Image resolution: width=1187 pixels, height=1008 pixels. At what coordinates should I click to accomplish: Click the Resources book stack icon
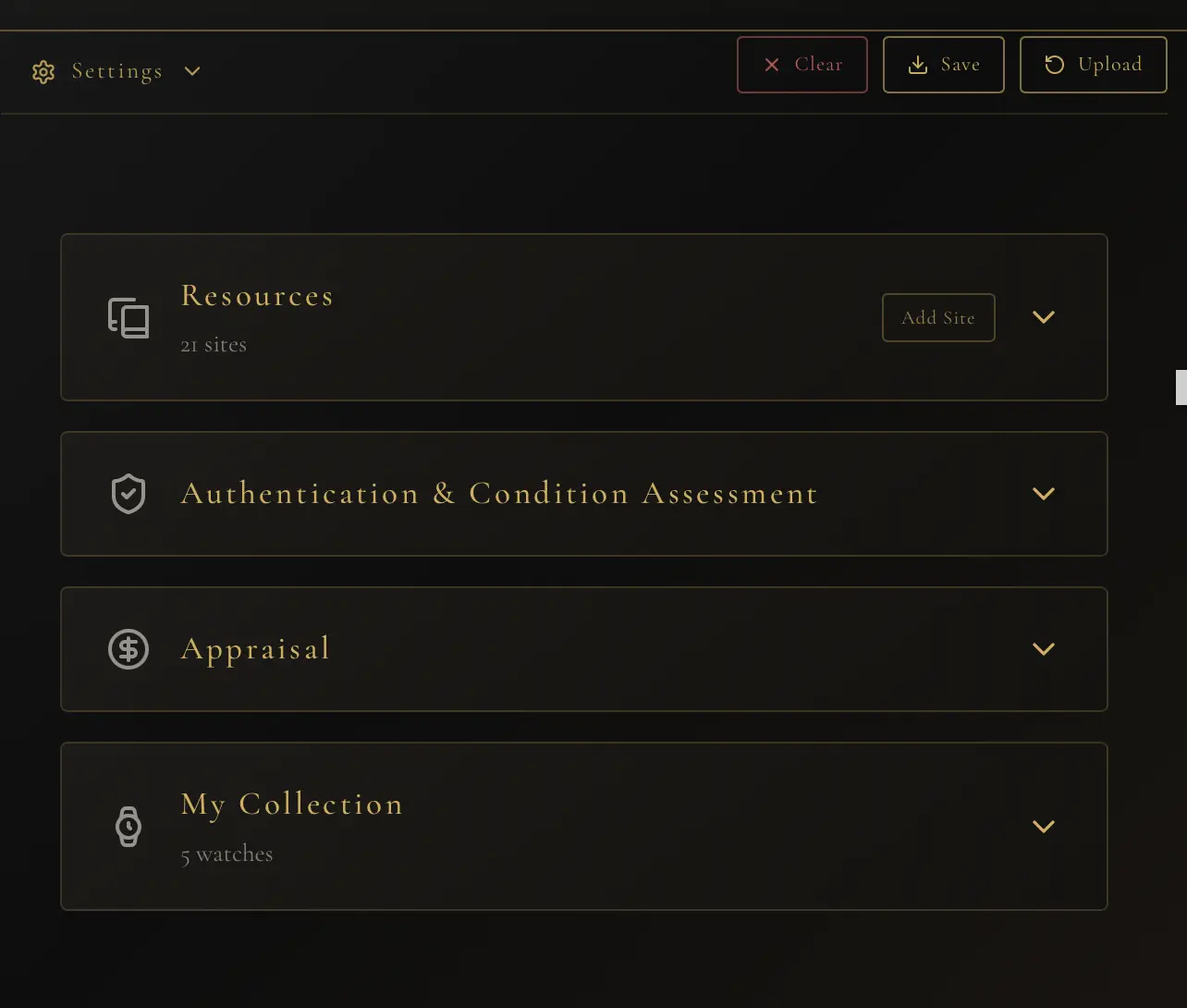[x=128, y=318]
